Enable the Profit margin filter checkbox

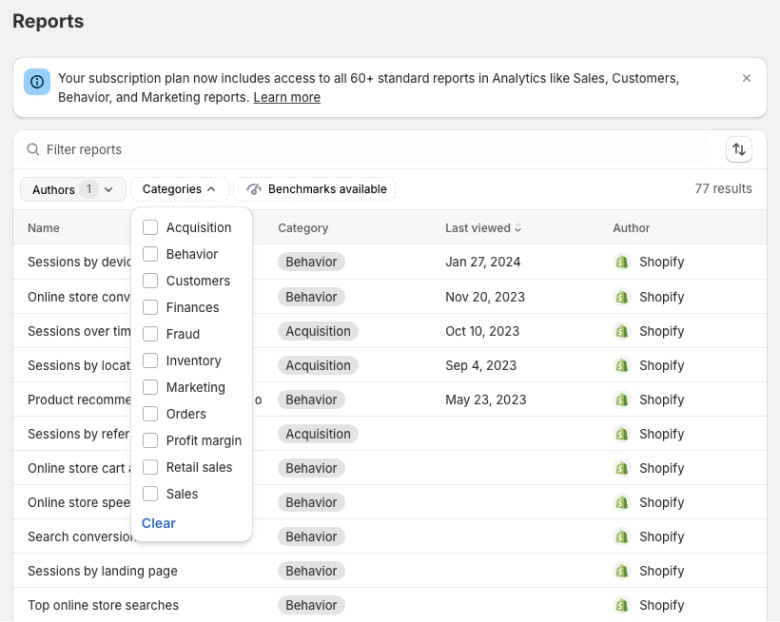(150, 441)
